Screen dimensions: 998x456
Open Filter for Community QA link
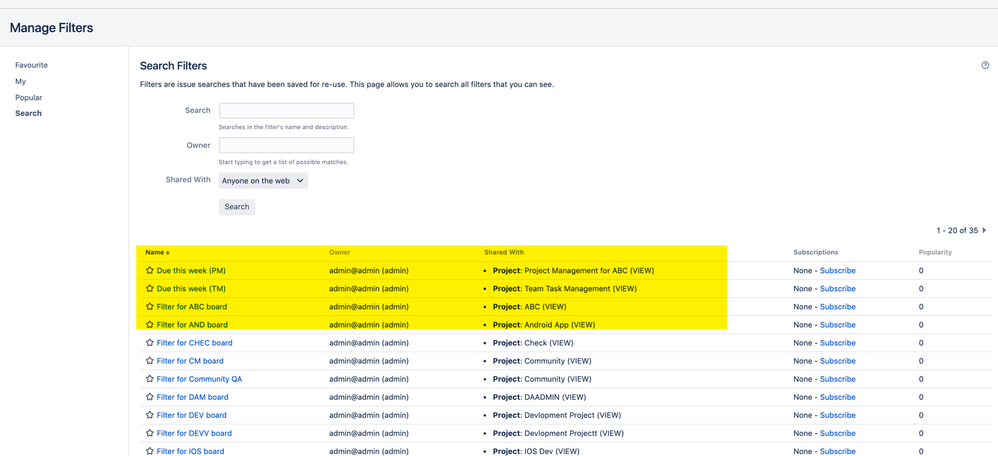click(199, 379)
